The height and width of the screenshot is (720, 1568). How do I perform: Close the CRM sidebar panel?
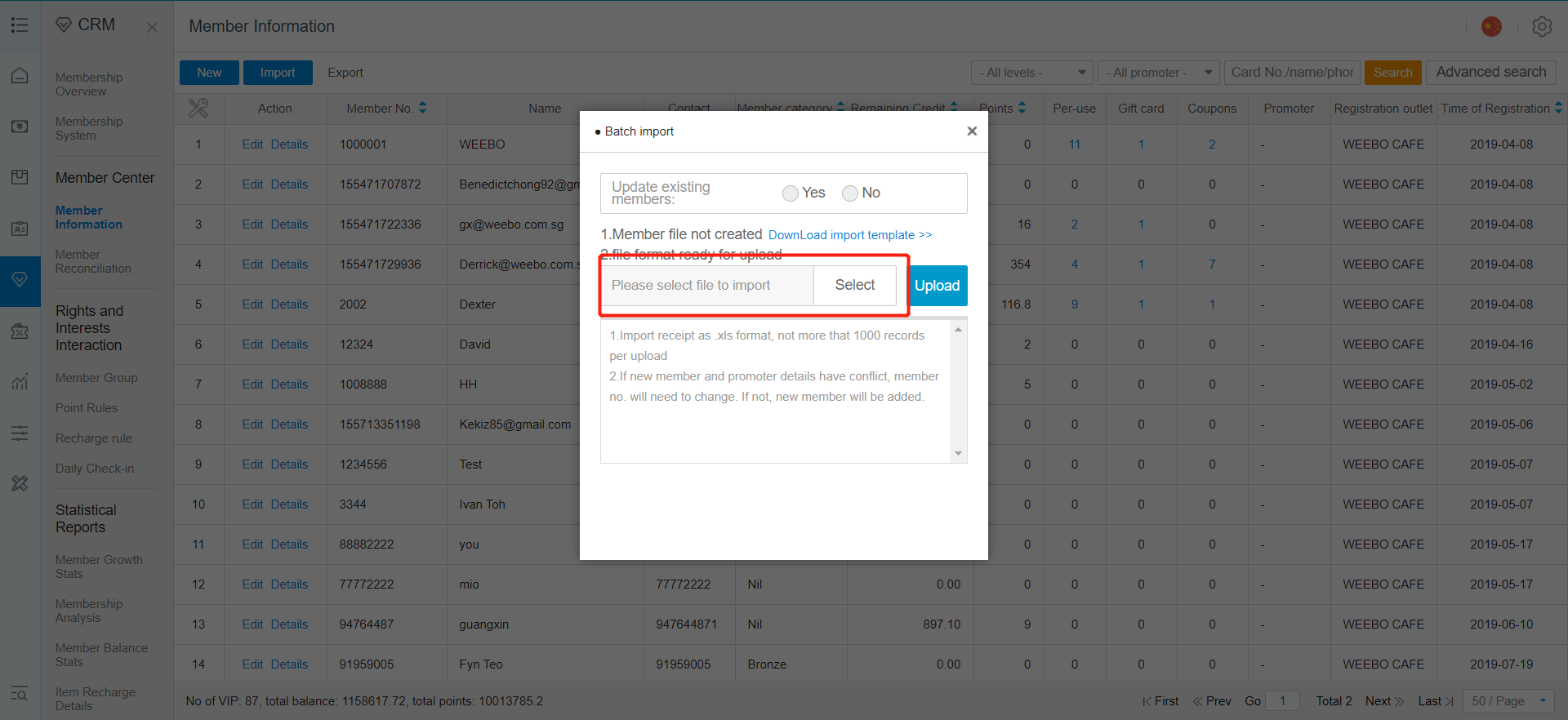(152, 27)
